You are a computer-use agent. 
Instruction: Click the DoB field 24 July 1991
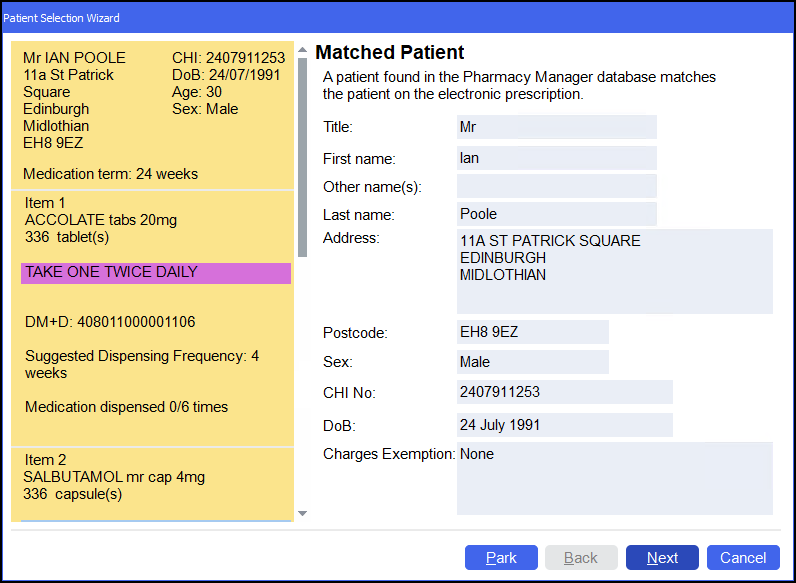[564, 425]
